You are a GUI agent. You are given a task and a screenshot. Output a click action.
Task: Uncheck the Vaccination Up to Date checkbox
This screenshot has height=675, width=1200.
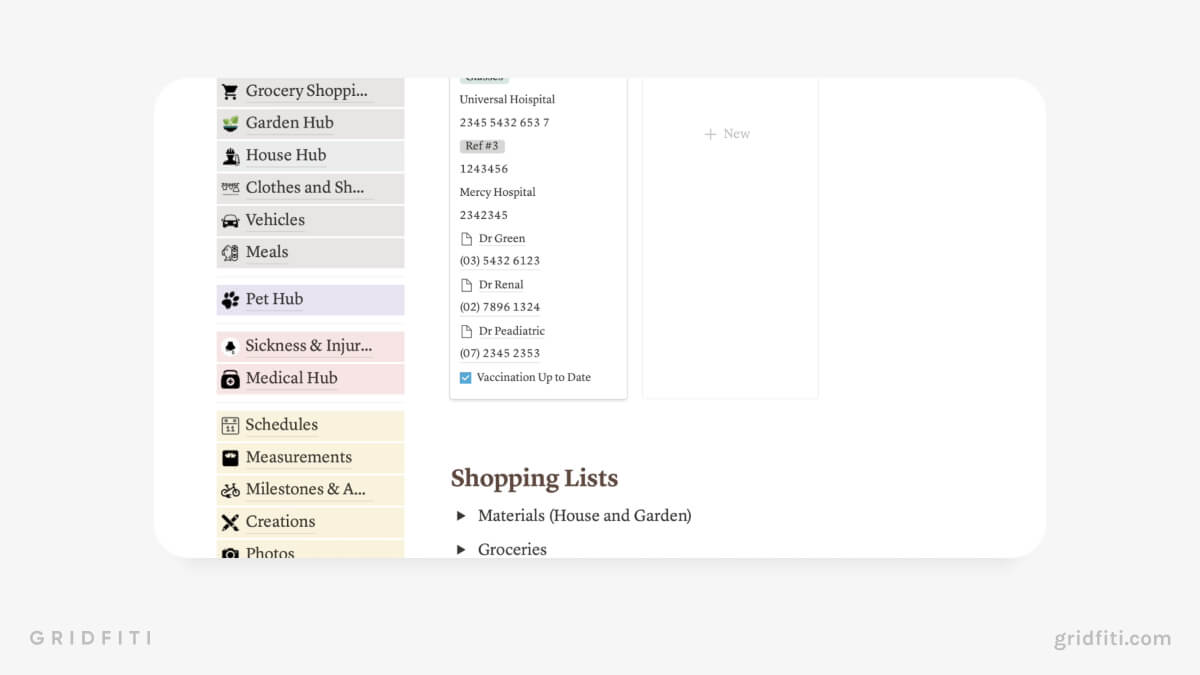coord(466,377)
